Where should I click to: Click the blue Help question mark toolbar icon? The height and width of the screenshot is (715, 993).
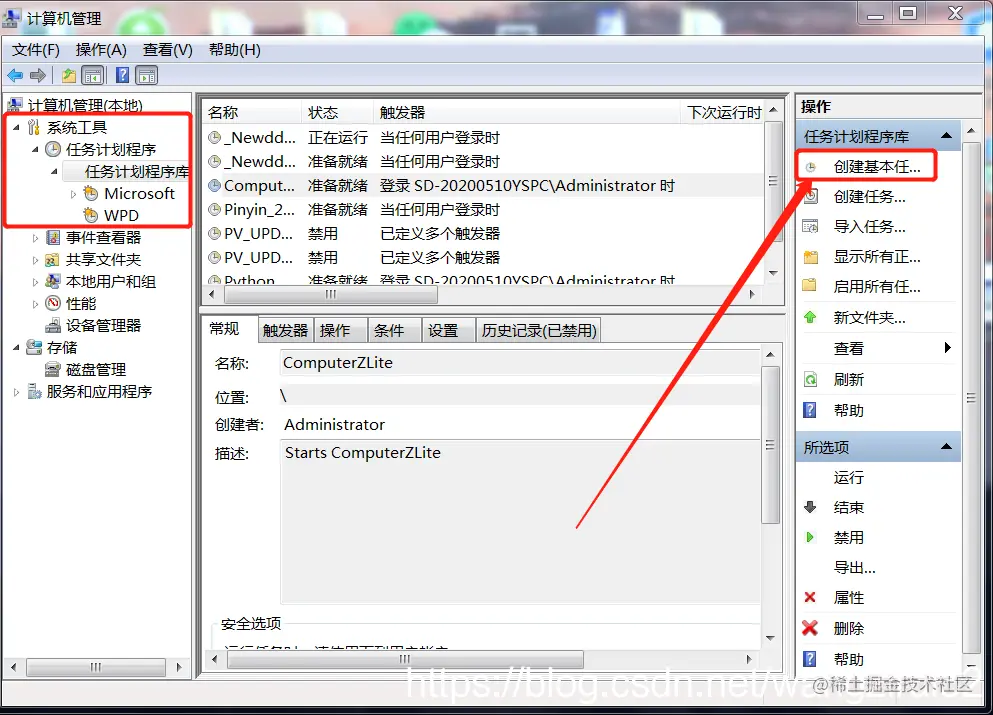(x=120, y=75)
